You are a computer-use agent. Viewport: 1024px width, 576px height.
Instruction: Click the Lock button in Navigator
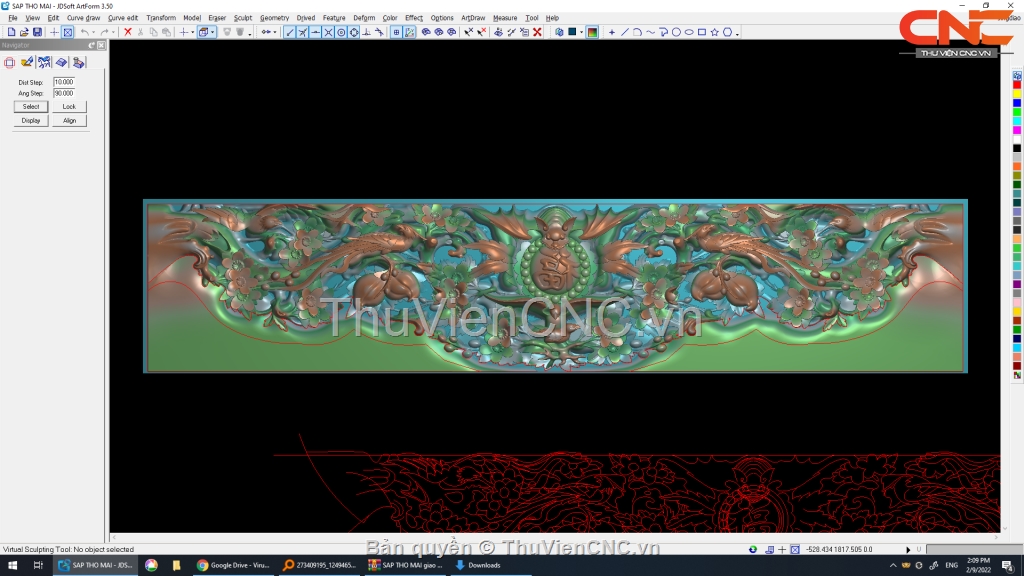pos(69,106)
